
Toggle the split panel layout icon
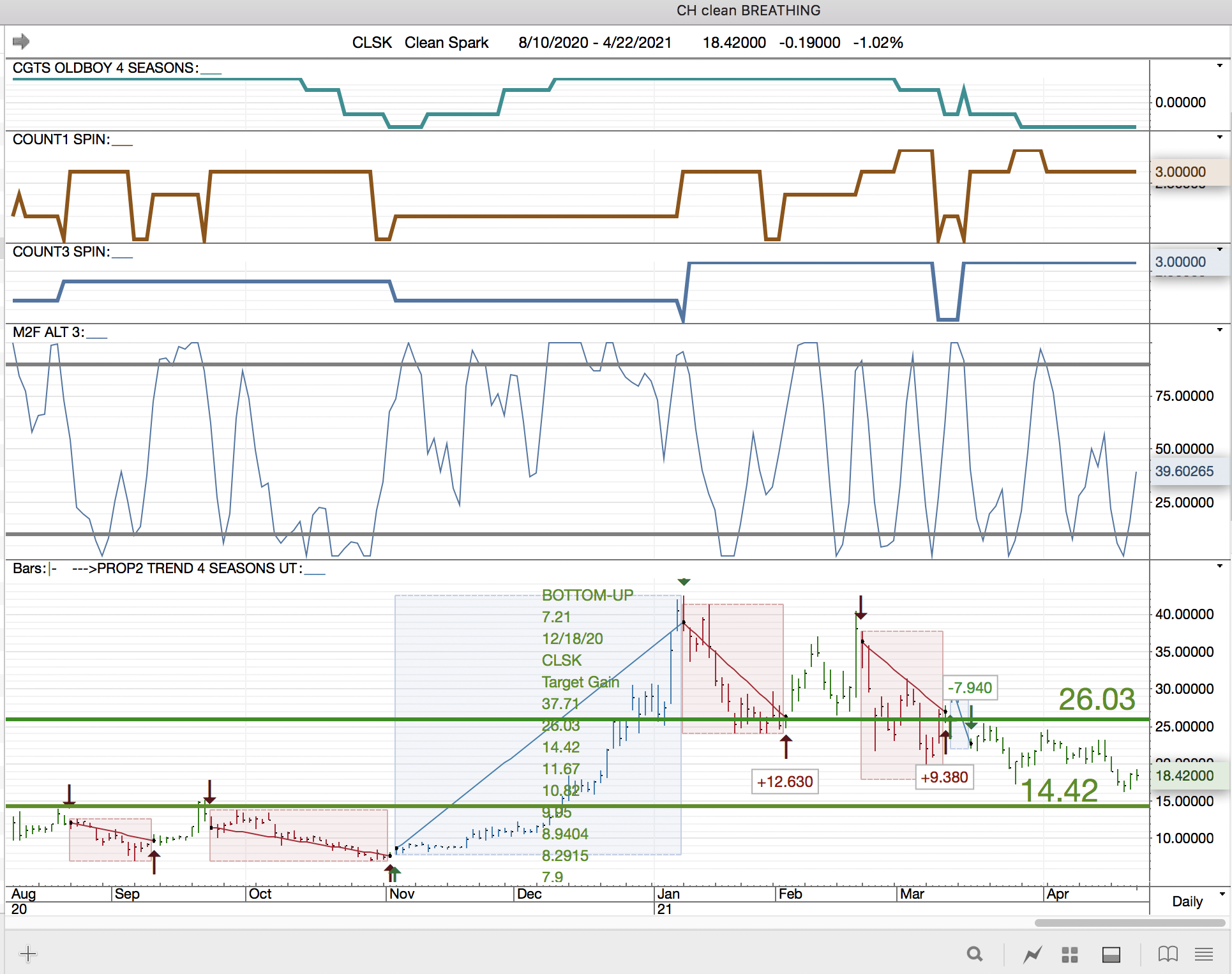click(1111, 954)
